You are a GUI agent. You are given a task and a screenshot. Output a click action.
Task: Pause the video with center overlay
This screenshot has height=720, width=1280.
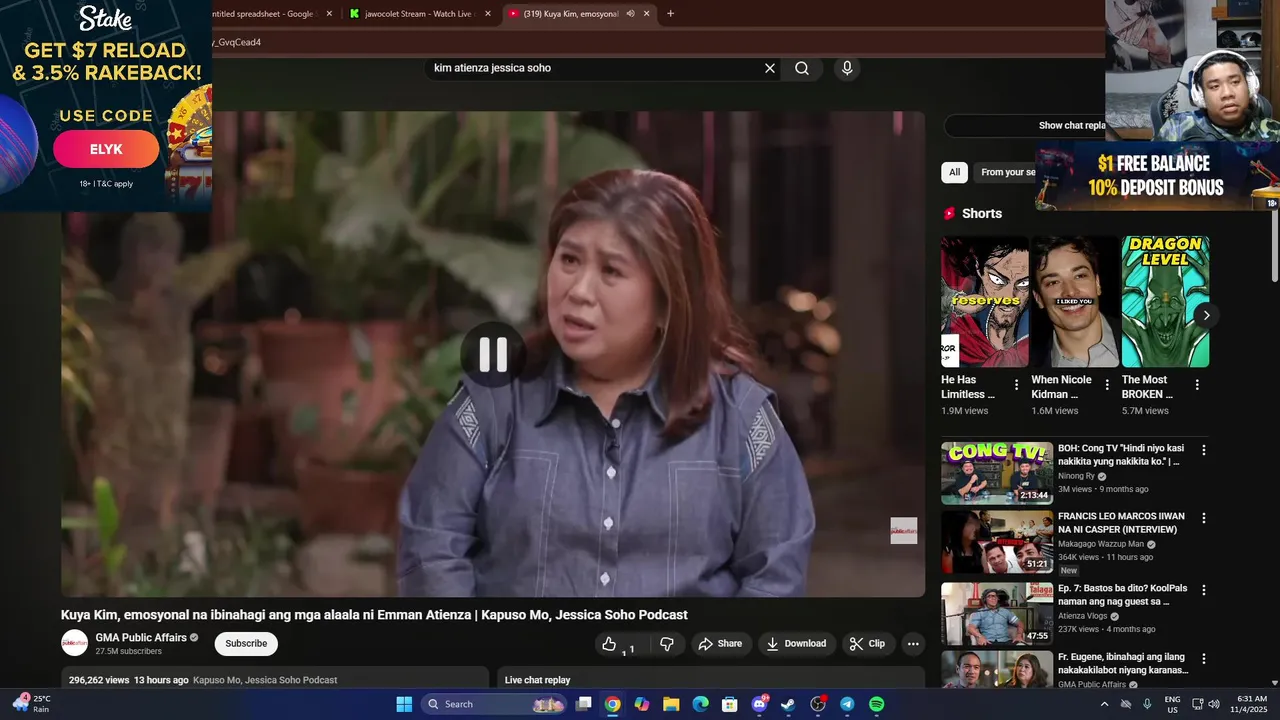pyautogui.click(x=493, y=355)
